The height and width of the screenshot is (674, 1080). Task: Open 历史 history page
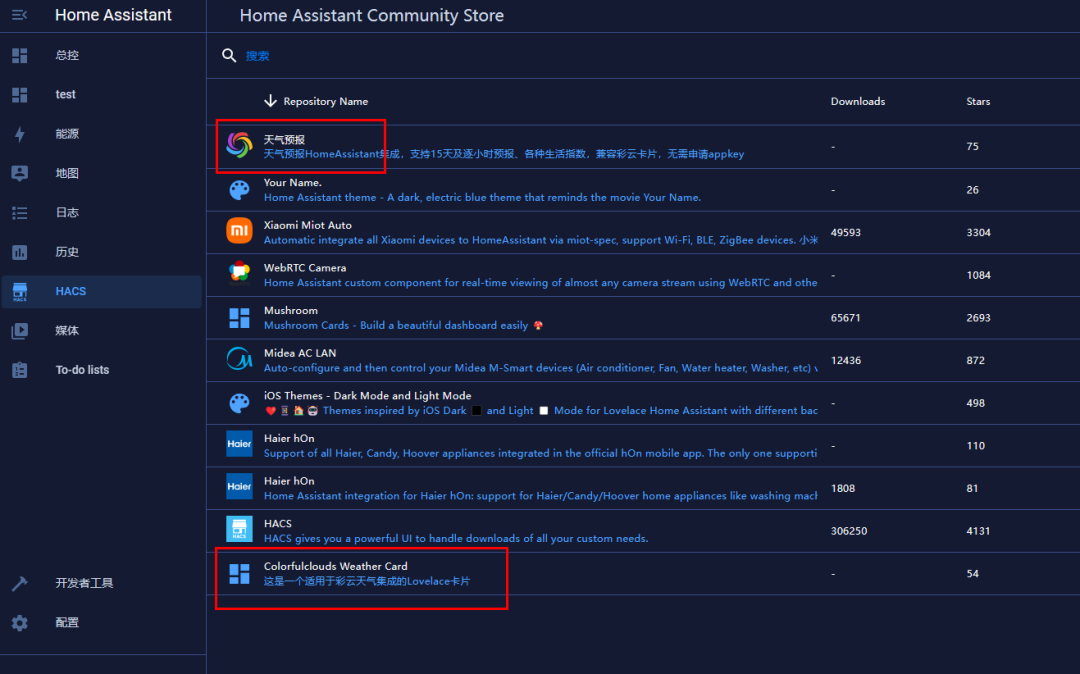101,252
